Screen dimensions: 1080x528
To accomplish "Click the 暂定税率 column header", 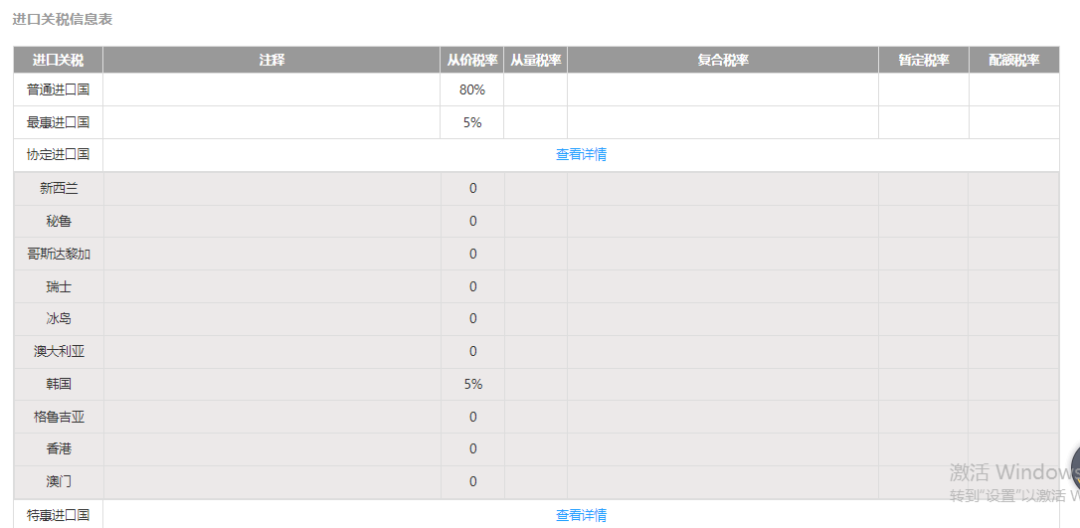I will point(924,60).
